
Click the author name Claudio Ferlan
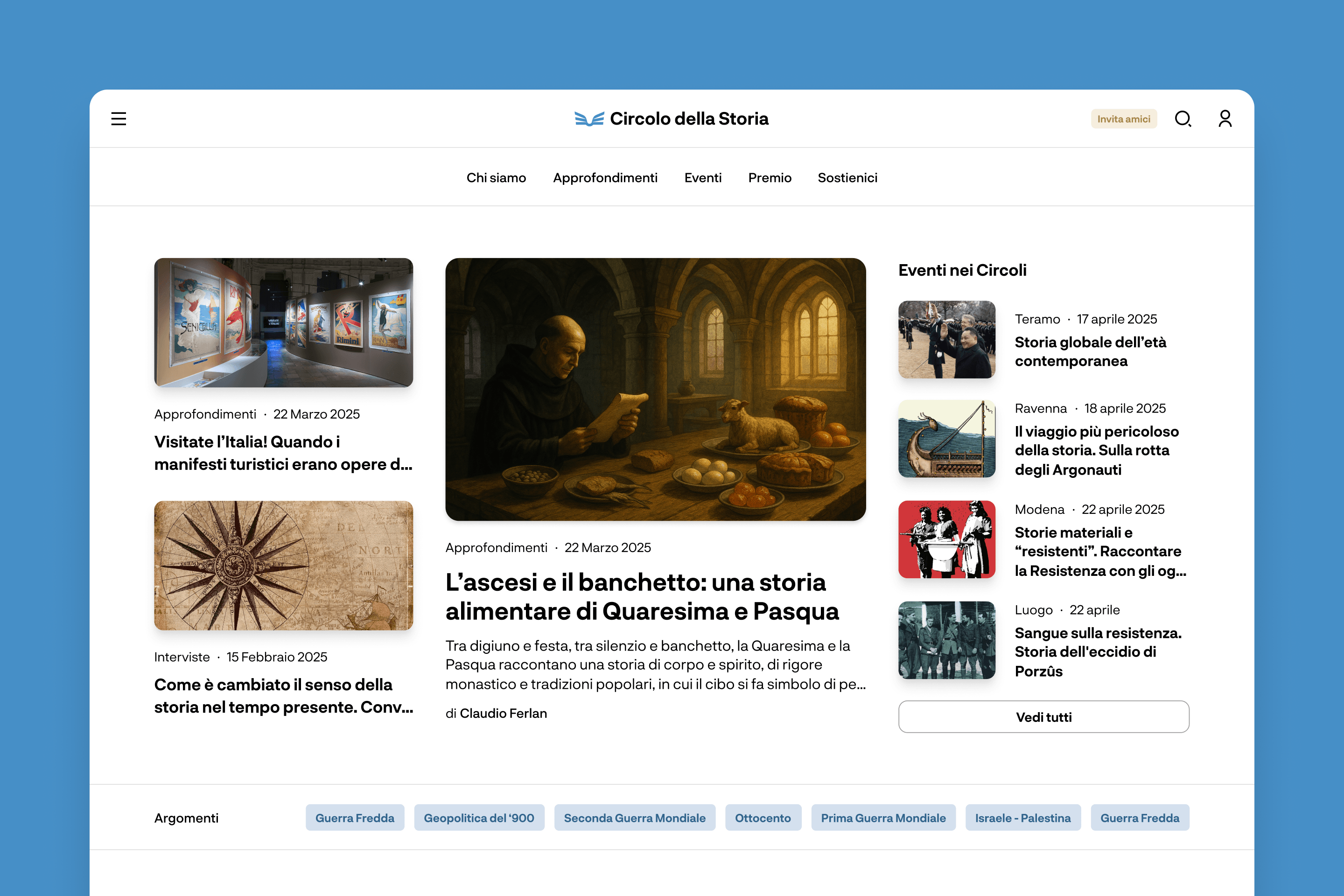point(503,713)
